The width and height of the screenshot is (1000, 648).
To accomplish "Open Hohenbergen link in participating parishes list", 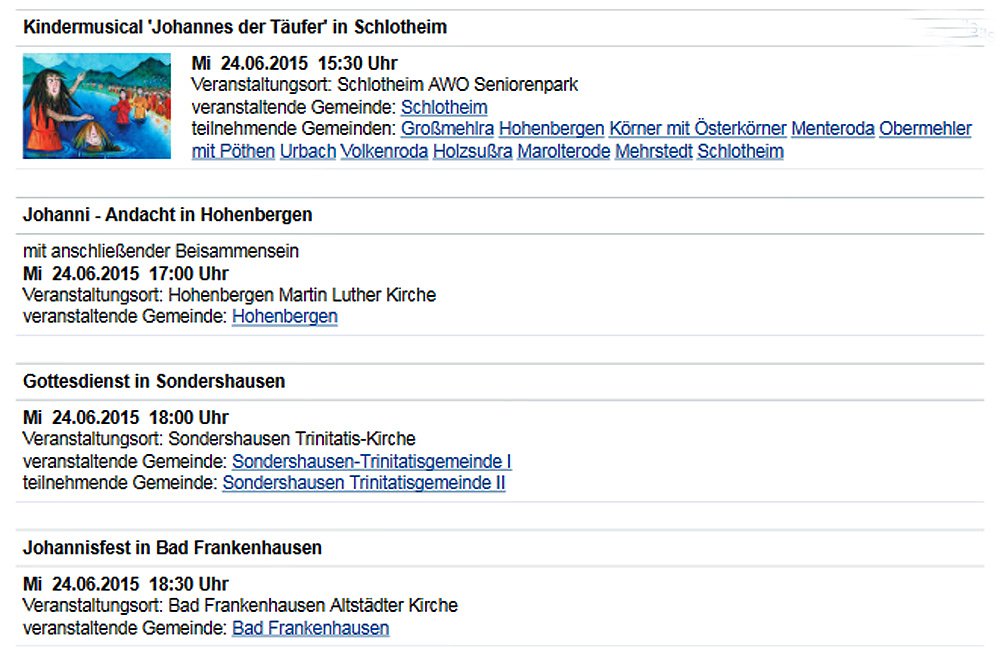I will (551, 129).
